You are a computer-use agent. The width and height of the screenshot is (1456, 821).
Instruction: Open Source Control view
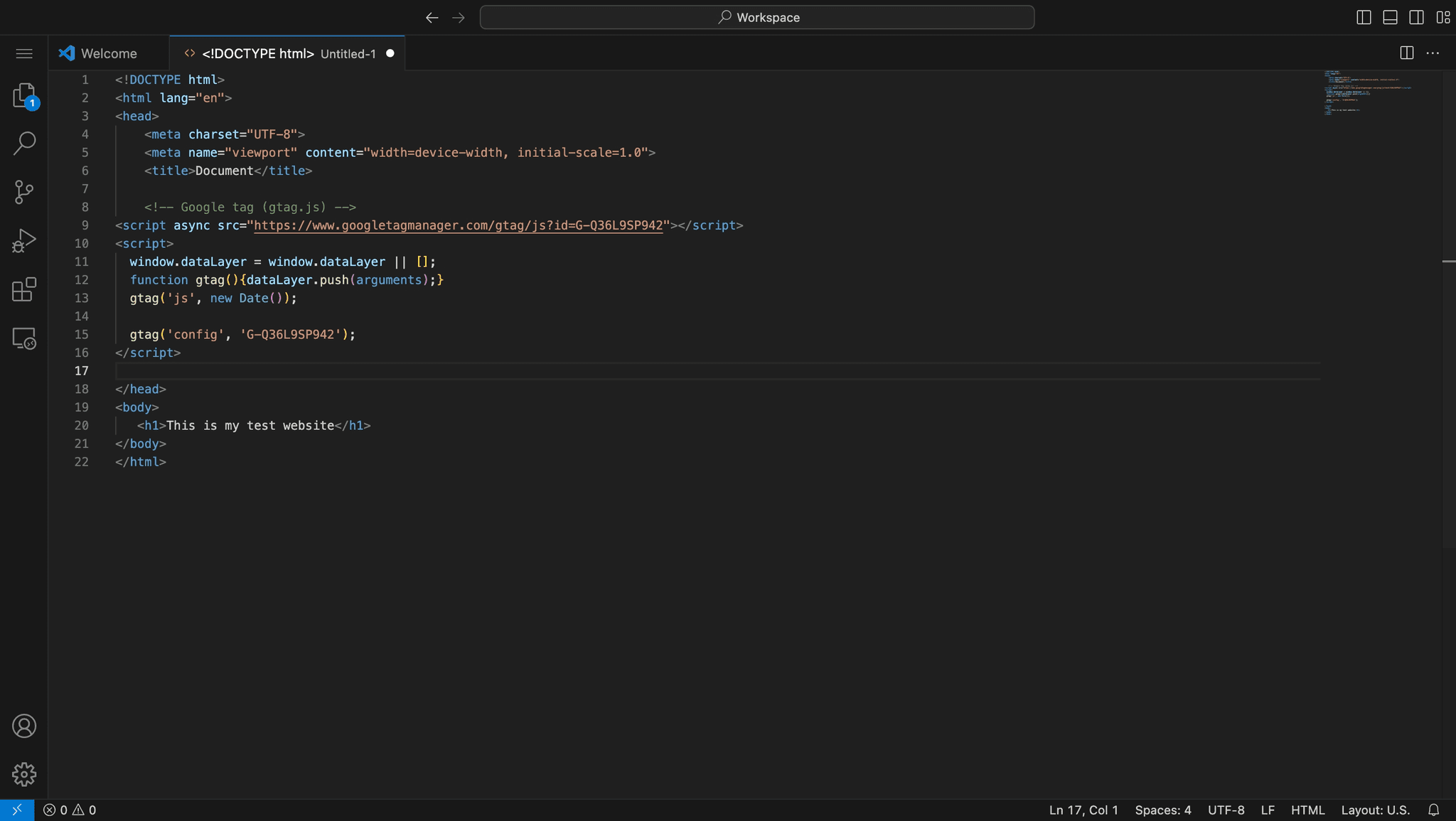[23, 192]
